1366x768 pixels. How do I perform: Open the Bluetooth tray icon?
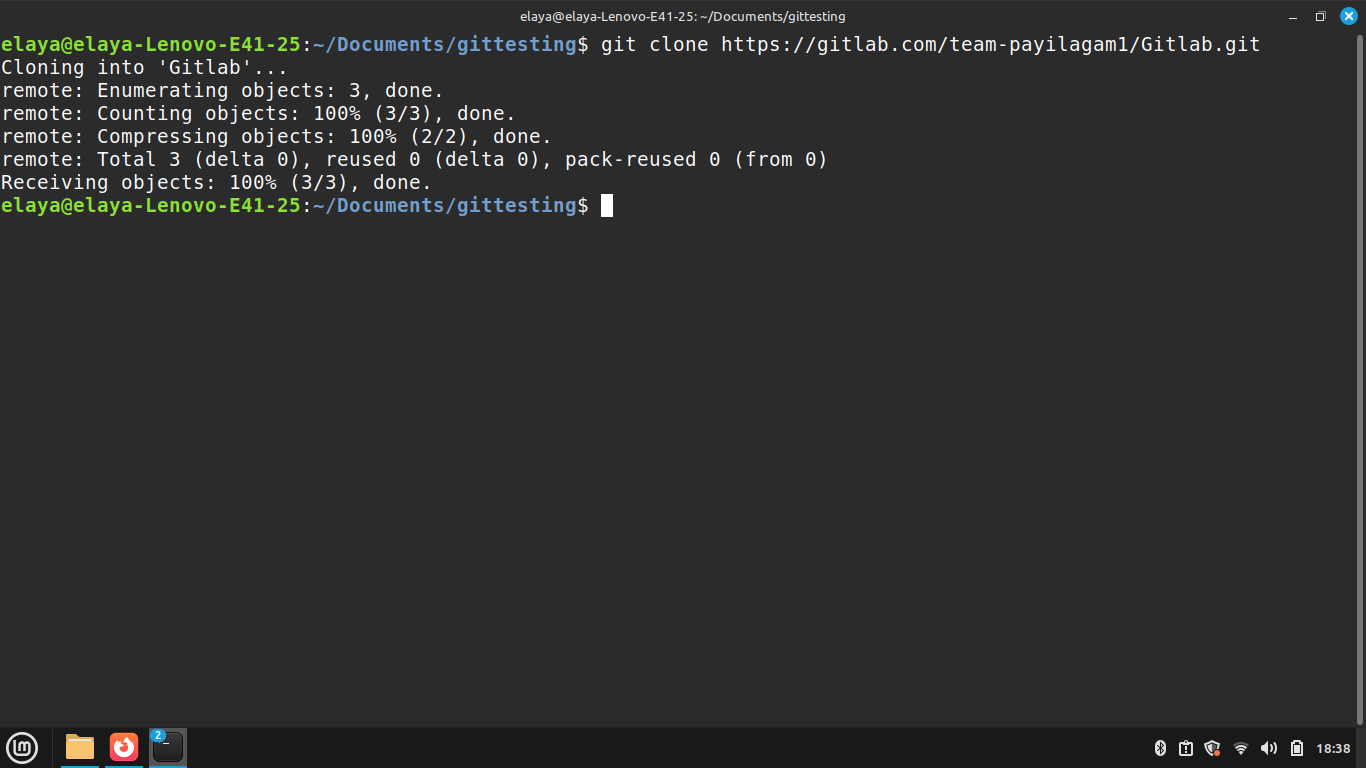coord(1161,748)
